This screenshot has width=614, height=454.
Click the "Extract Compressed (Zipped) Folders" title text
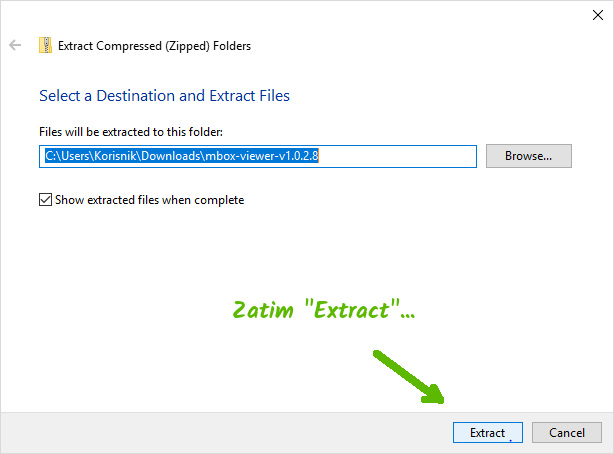(x=155, y=46)
